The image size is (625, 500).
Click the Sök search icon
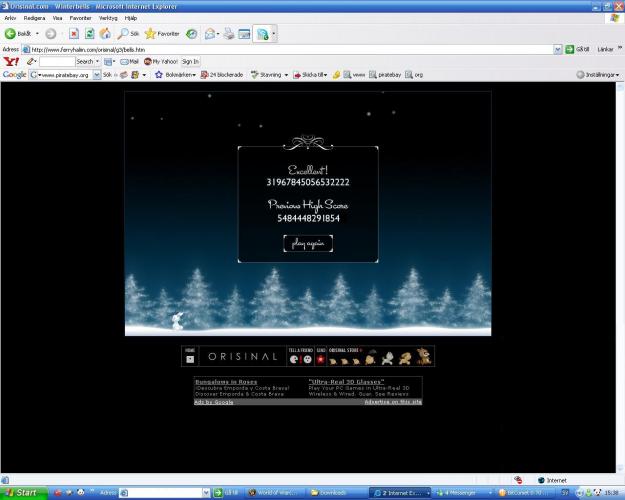pyautogui.click(x=126, y=33)
